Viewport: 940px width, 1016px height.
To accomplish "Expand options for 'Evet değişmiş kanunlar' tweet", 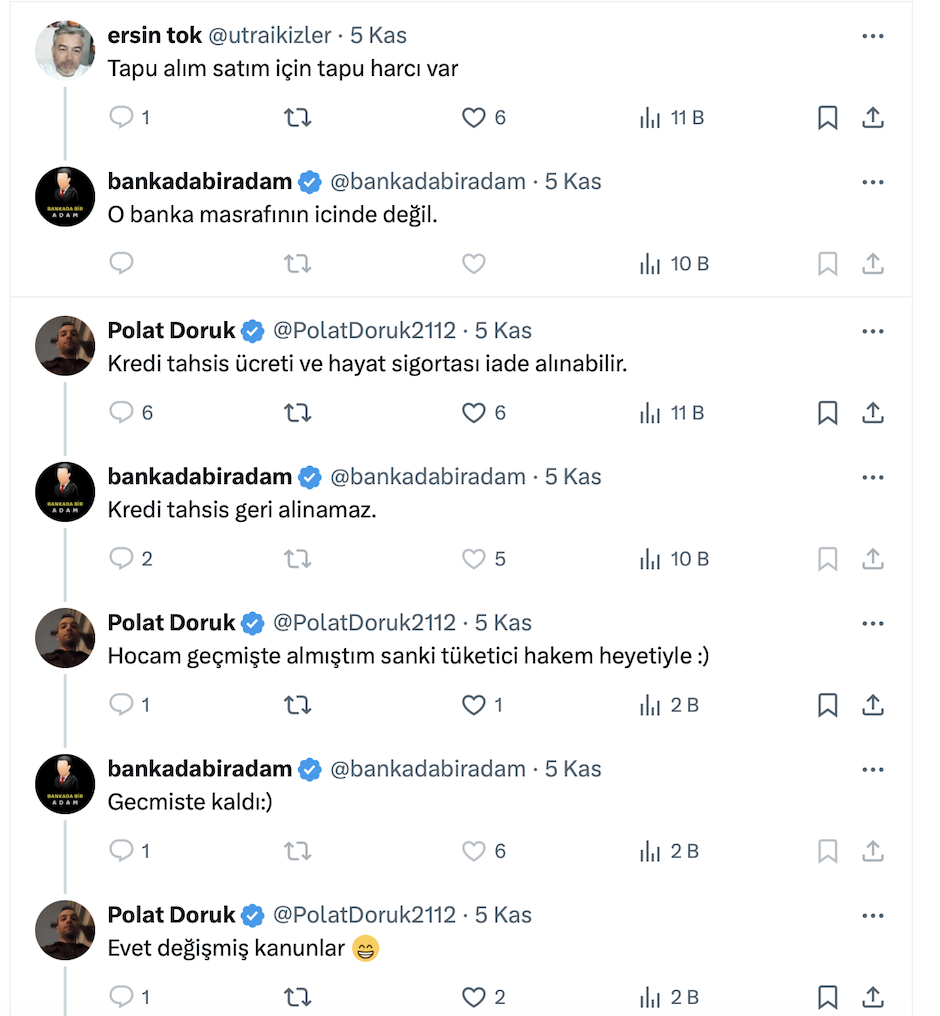I will click(x=872, y=916).
